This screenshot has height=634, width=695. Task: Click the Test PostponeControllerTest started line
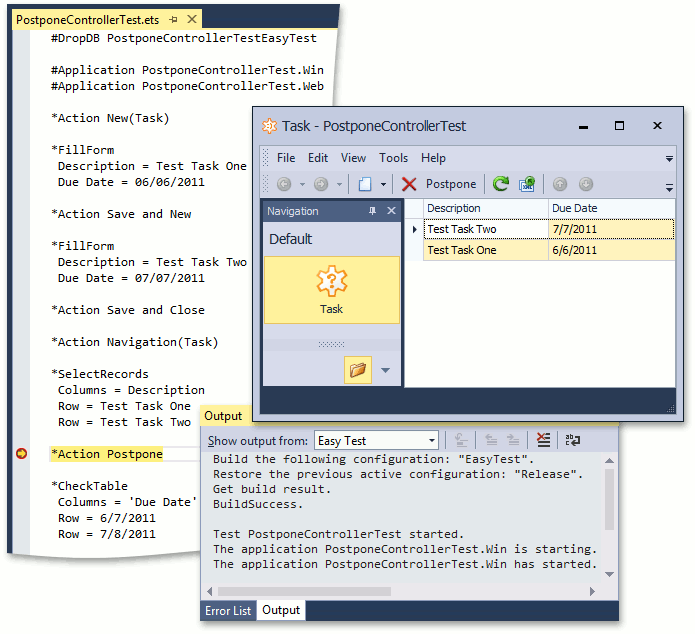(338, 534)
